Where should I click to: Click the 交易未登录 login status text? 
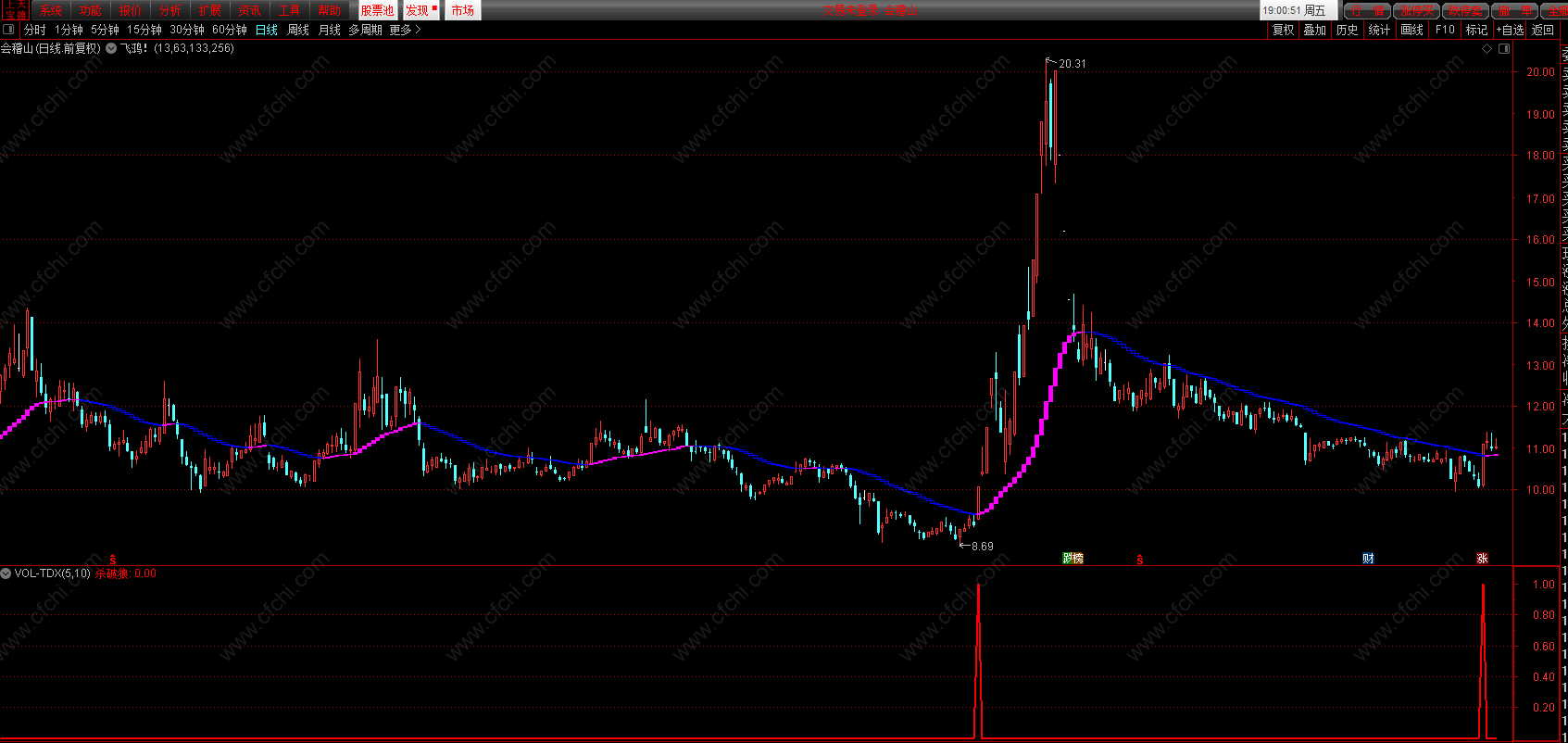850,10
